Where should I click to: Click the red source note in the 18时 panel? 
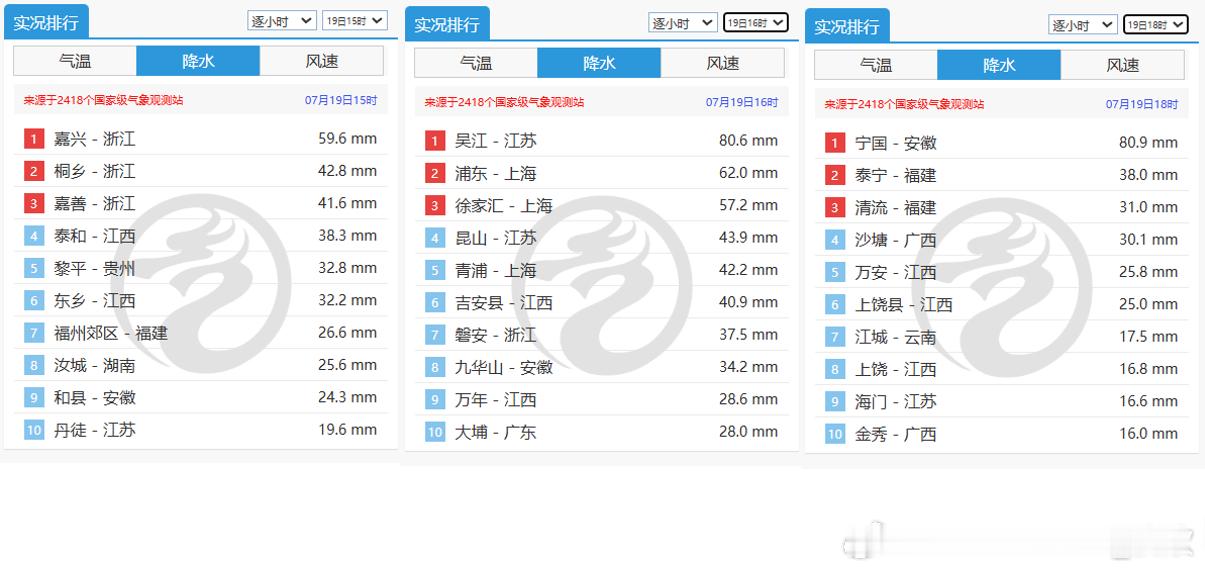(x=904, y=104)
